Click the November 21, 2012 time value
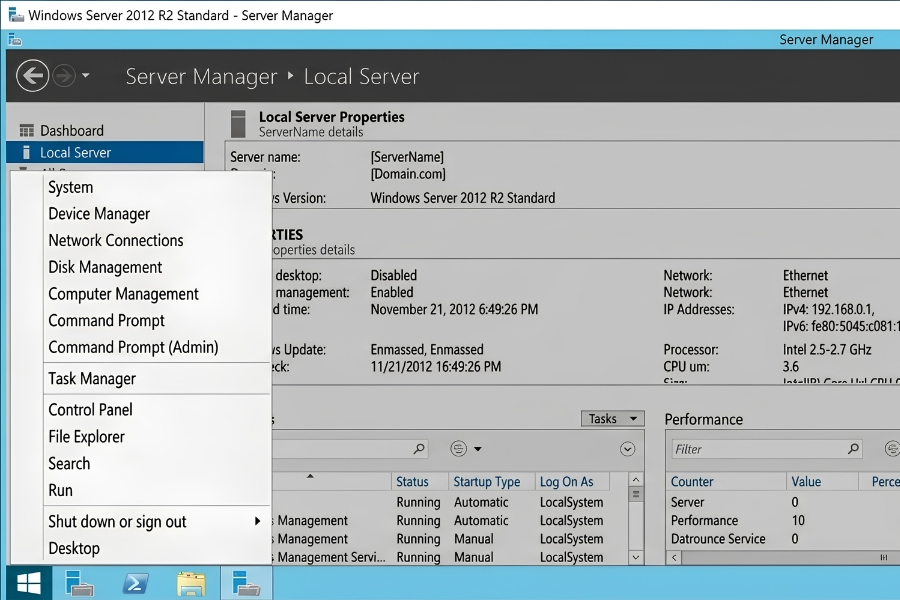 [454, 309]
